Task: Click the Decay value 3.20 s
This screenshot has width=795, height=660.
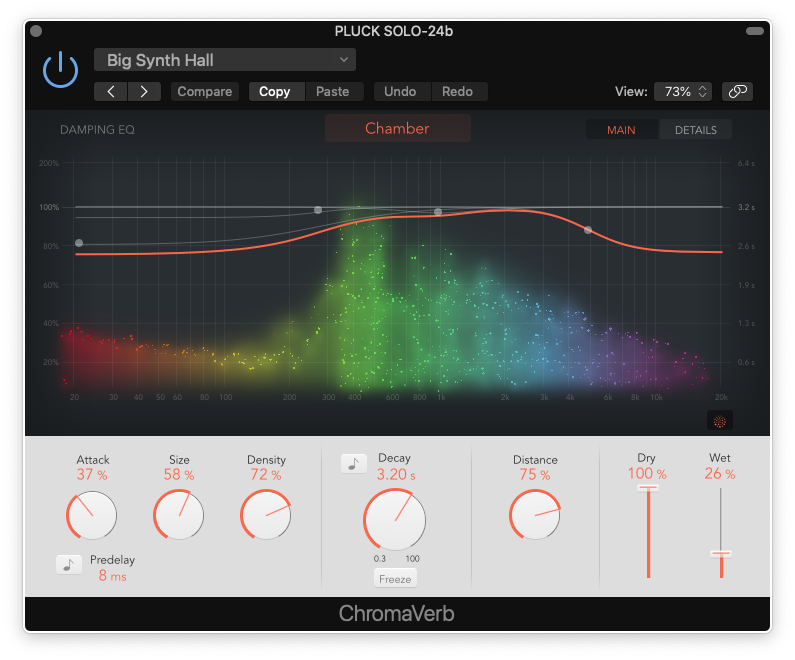Action: [396, 474]
